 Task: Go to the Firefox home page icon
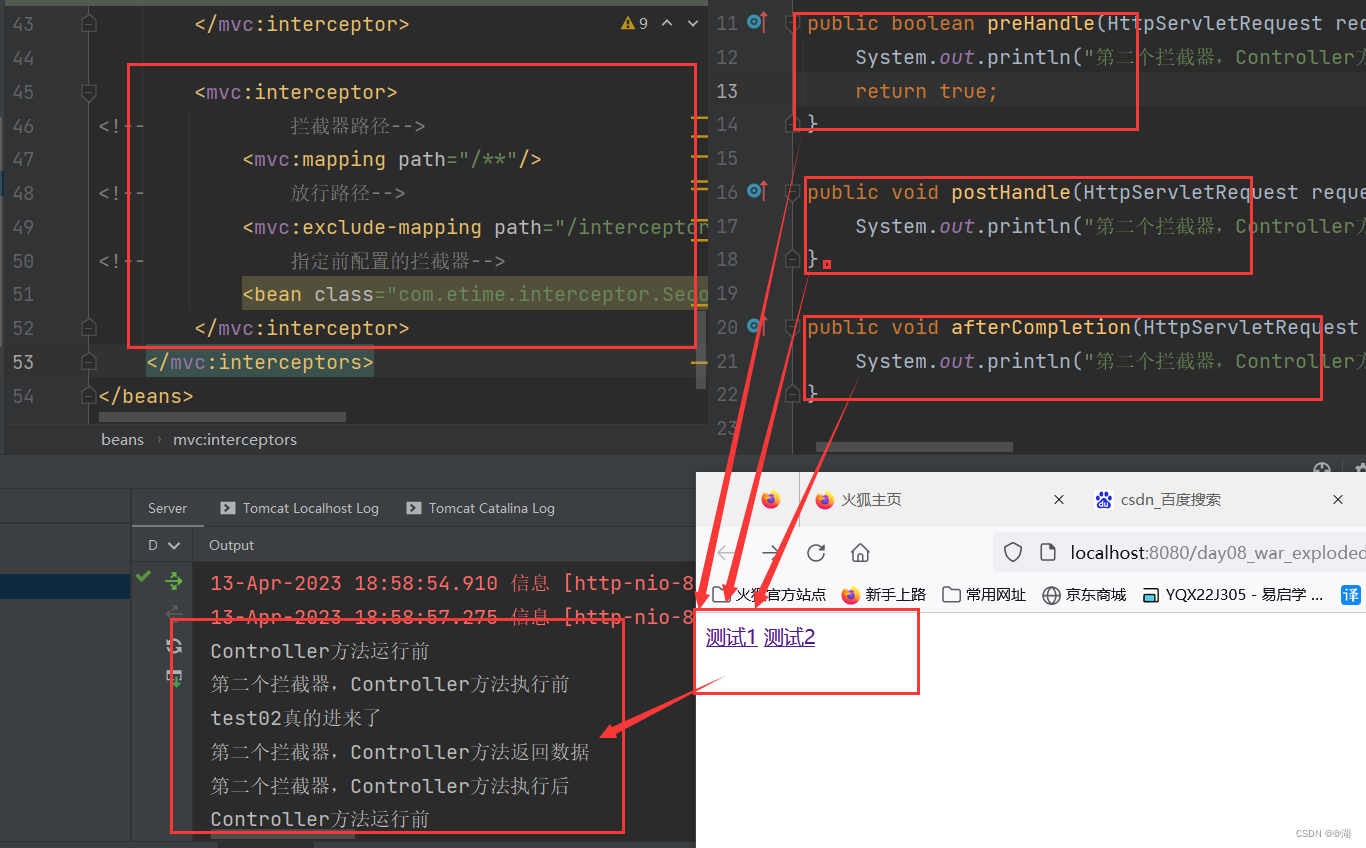coord(860,553)
